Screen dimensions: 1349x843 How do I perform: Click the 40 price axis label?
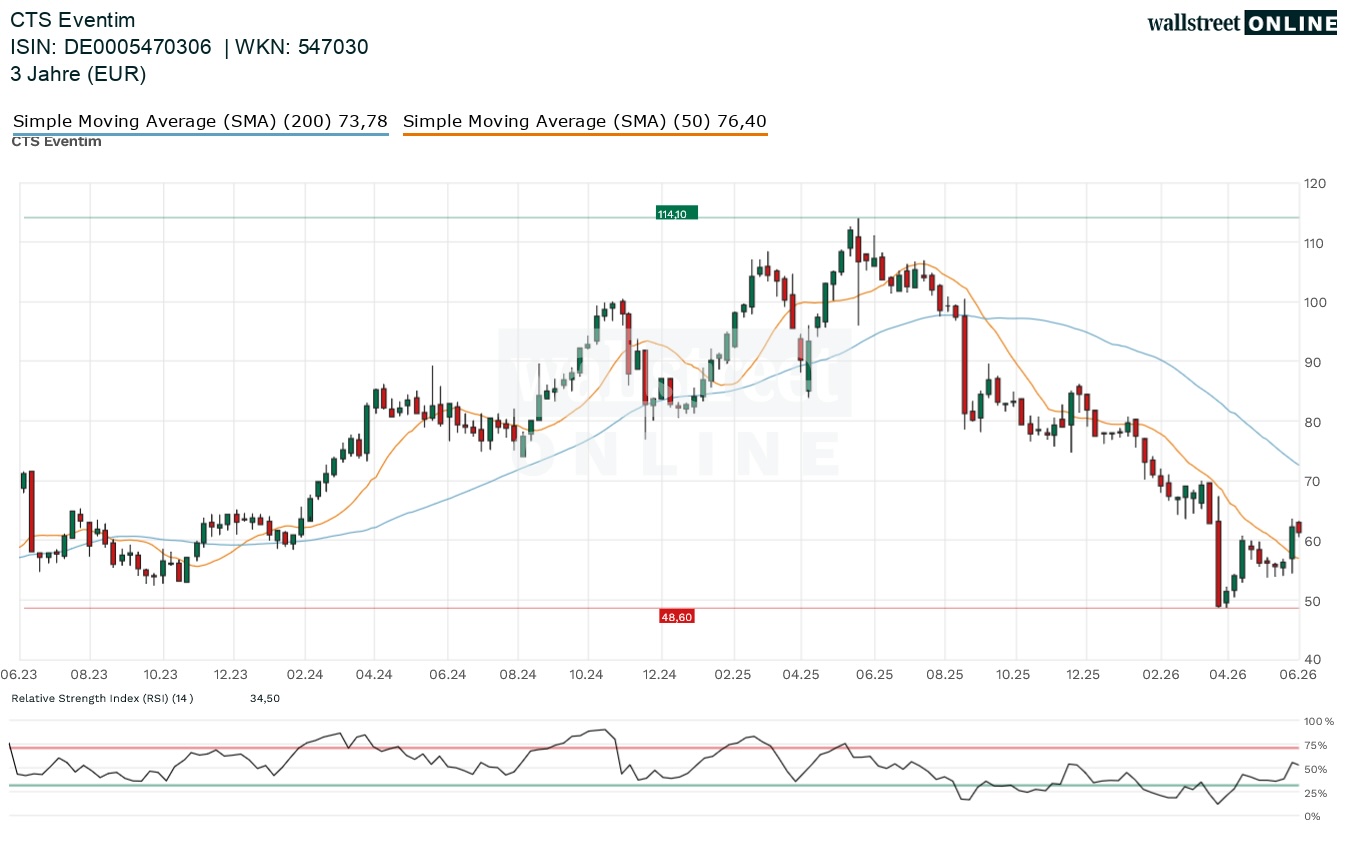coord(1312,660)
